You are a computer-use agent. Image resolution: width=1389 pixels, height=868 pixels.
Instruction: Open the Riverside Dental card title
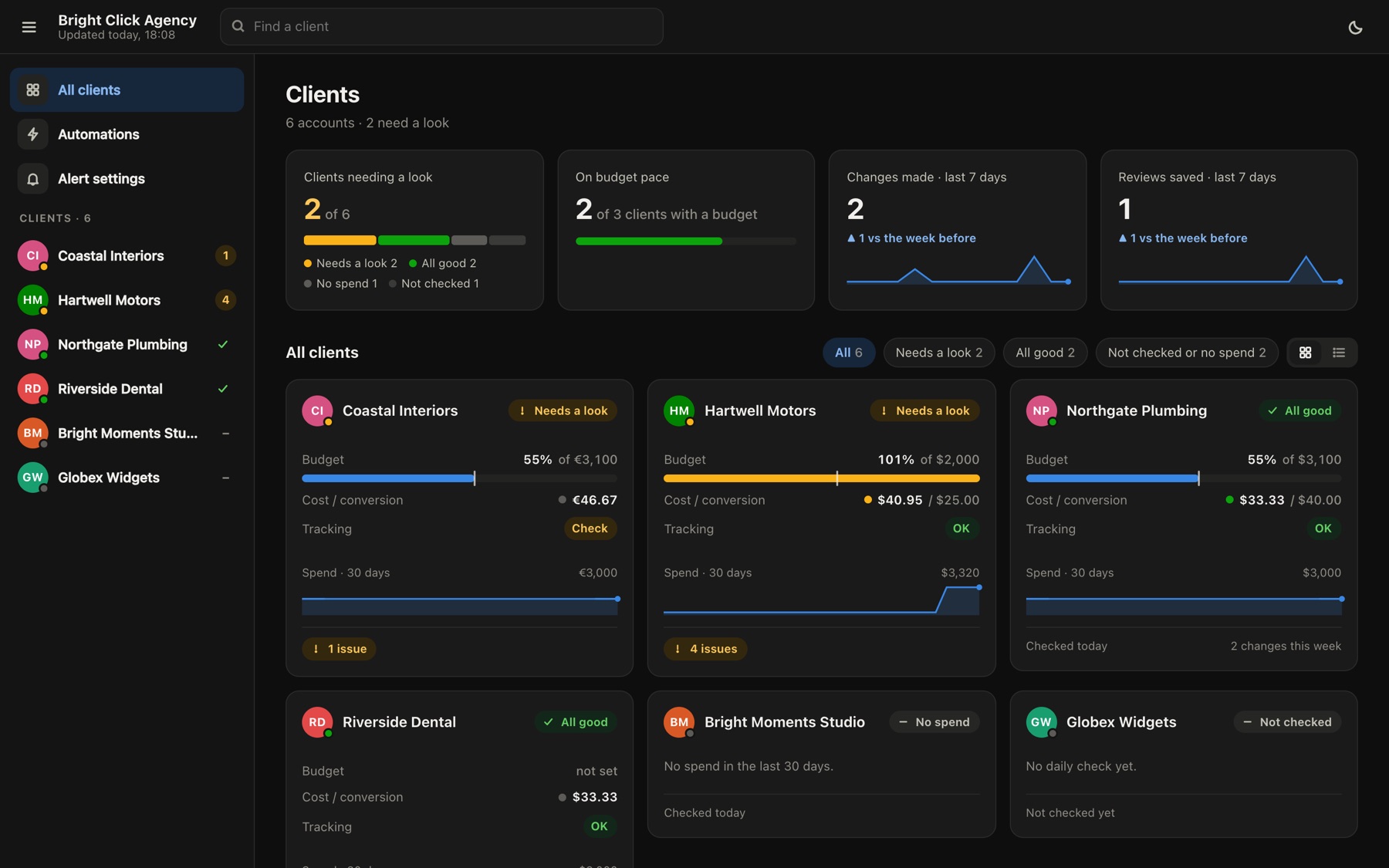399,722
